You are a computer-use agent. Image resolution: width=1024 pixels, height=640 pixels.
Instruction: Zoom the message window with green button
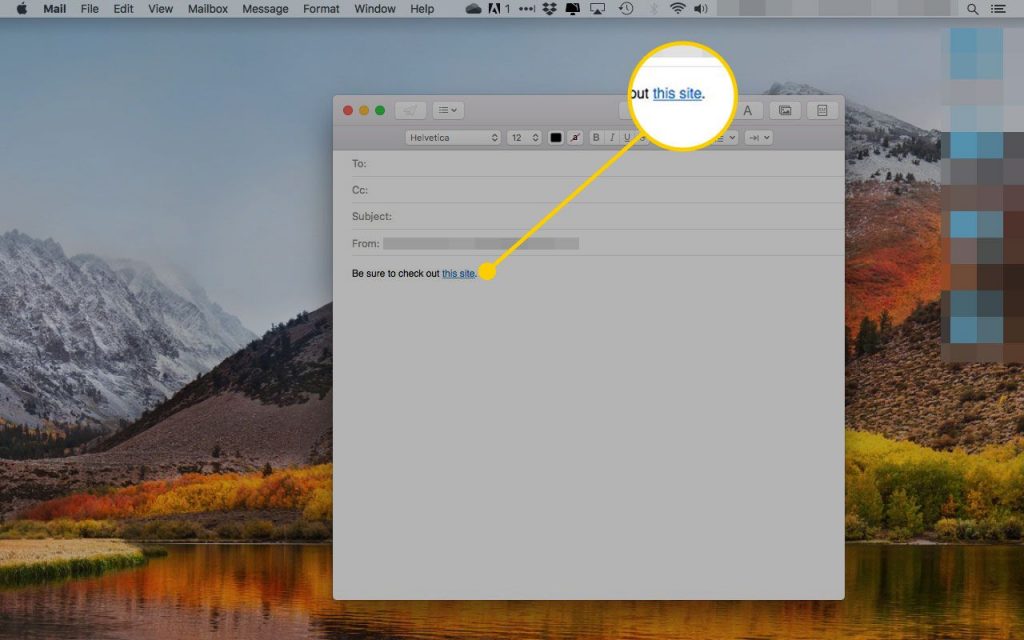pos(379,110)
